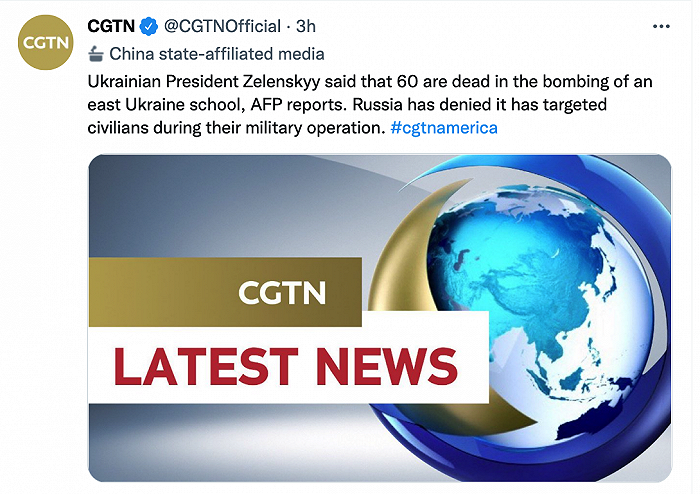Open the #cgtnamerica hashtag

point(443,128)
